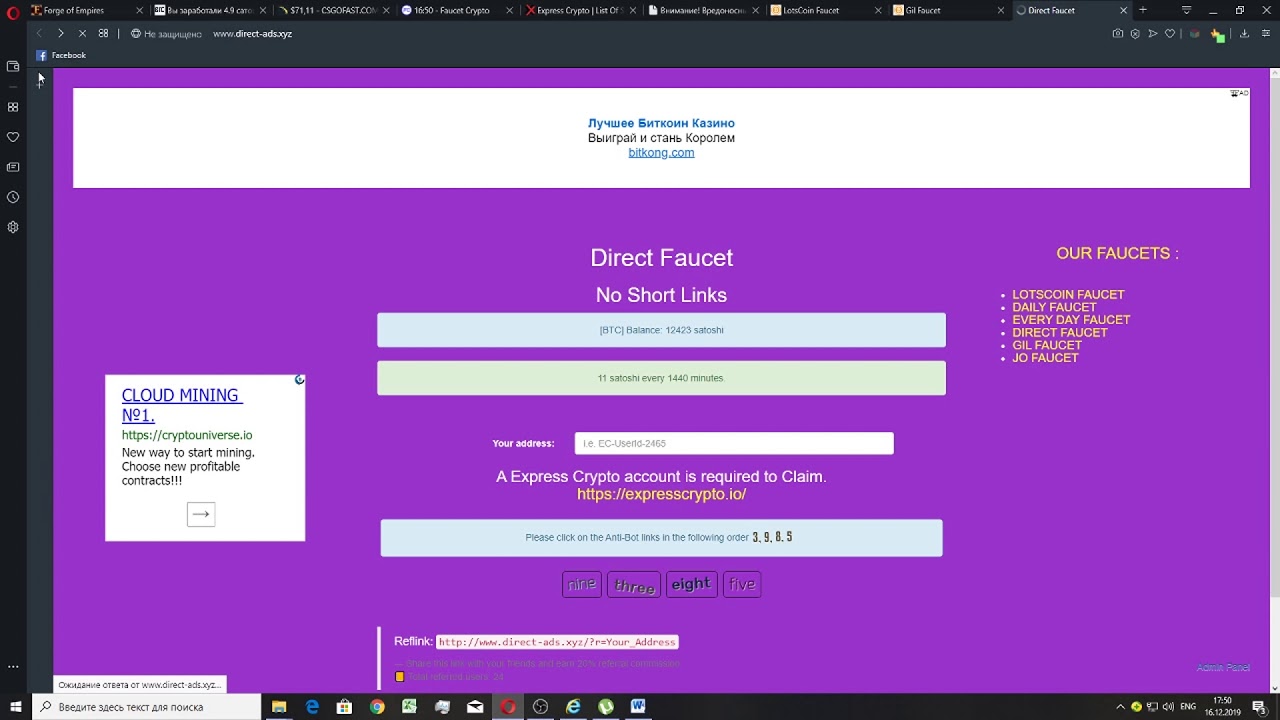Open My Flow send icon in address bar
The image size is (1280, 720).
point(1152,33)
